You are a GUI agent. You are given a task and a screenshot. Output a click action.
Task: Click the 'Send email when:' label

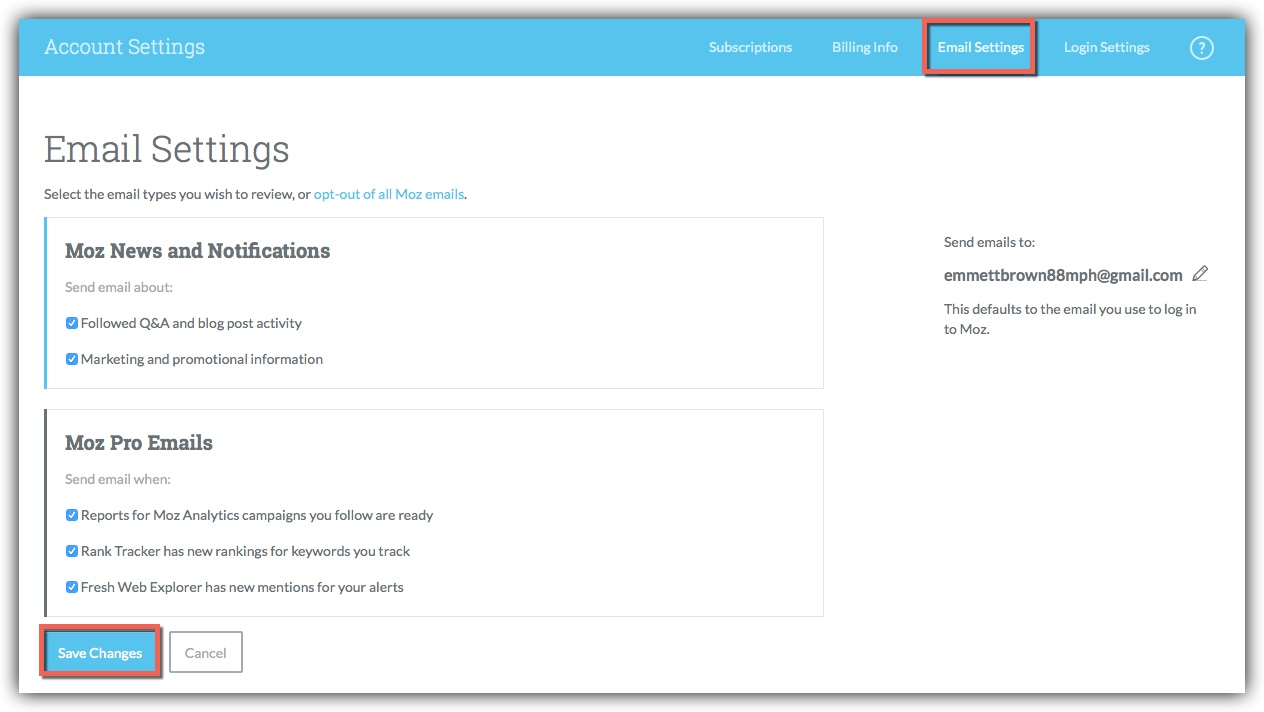click(118, 479)
